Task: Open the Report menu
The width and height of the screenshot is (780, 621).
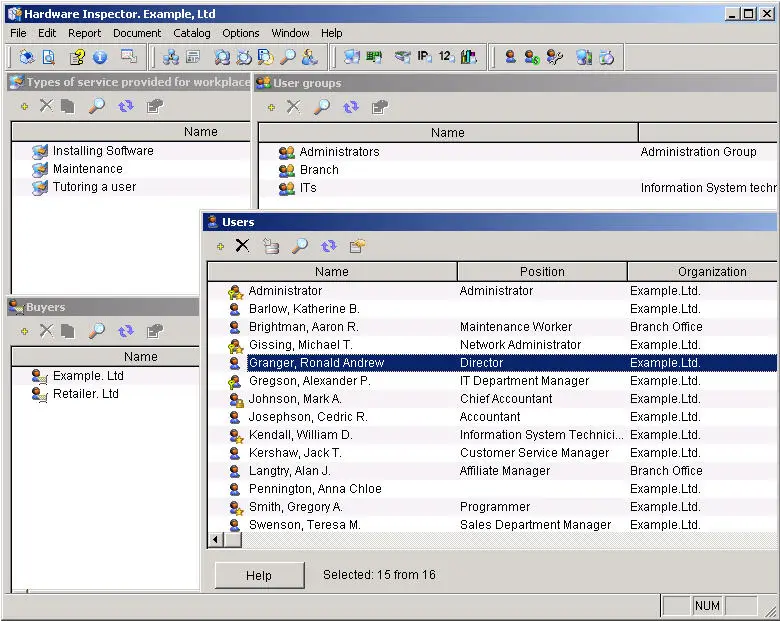Action: point(85,33)
